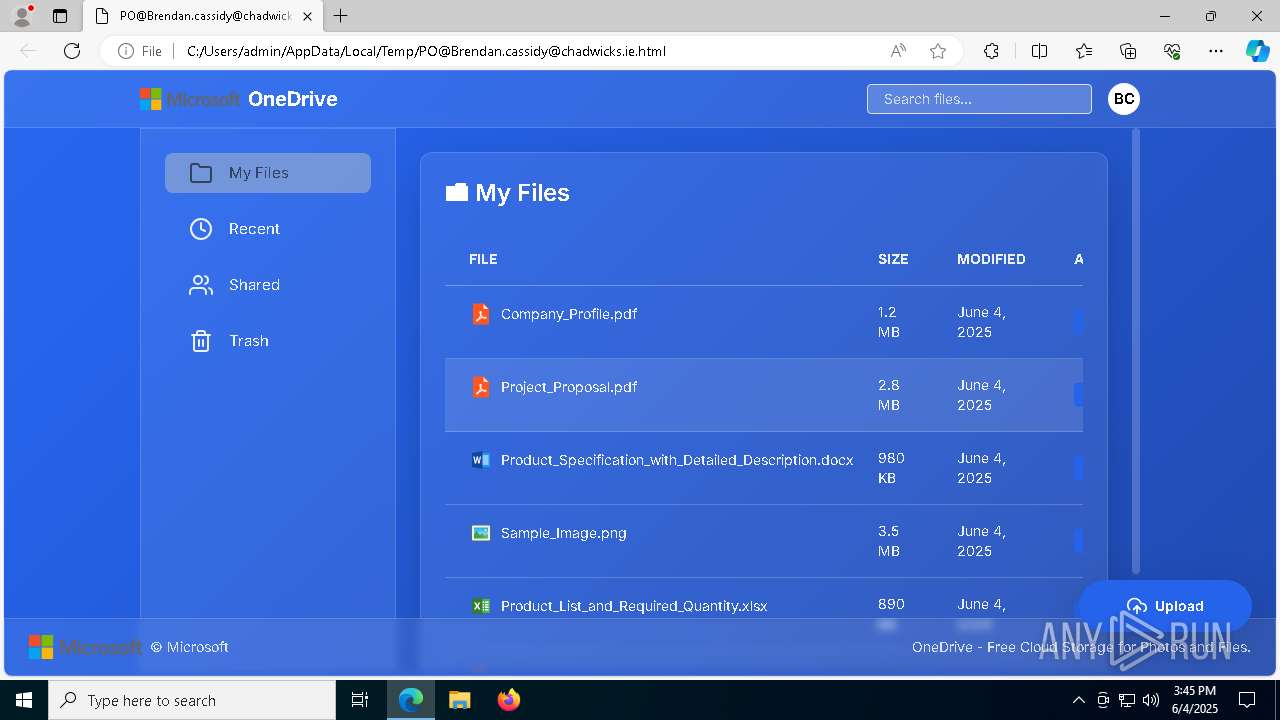Open Product_Specification_with_Detailed_Description.docx
The image size is (1280, 720).
pyautogui.click(x=677, y=460)
